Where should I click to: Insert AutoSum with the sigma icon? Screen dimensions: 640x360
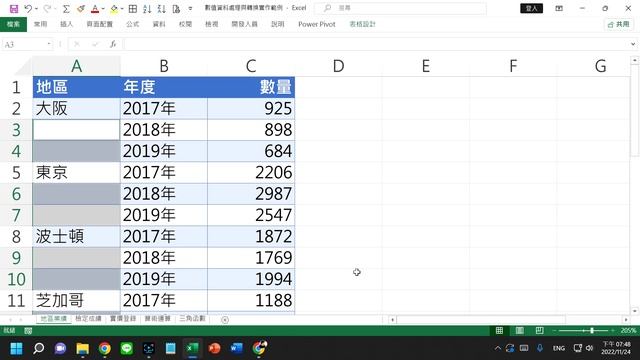(66, 9)
